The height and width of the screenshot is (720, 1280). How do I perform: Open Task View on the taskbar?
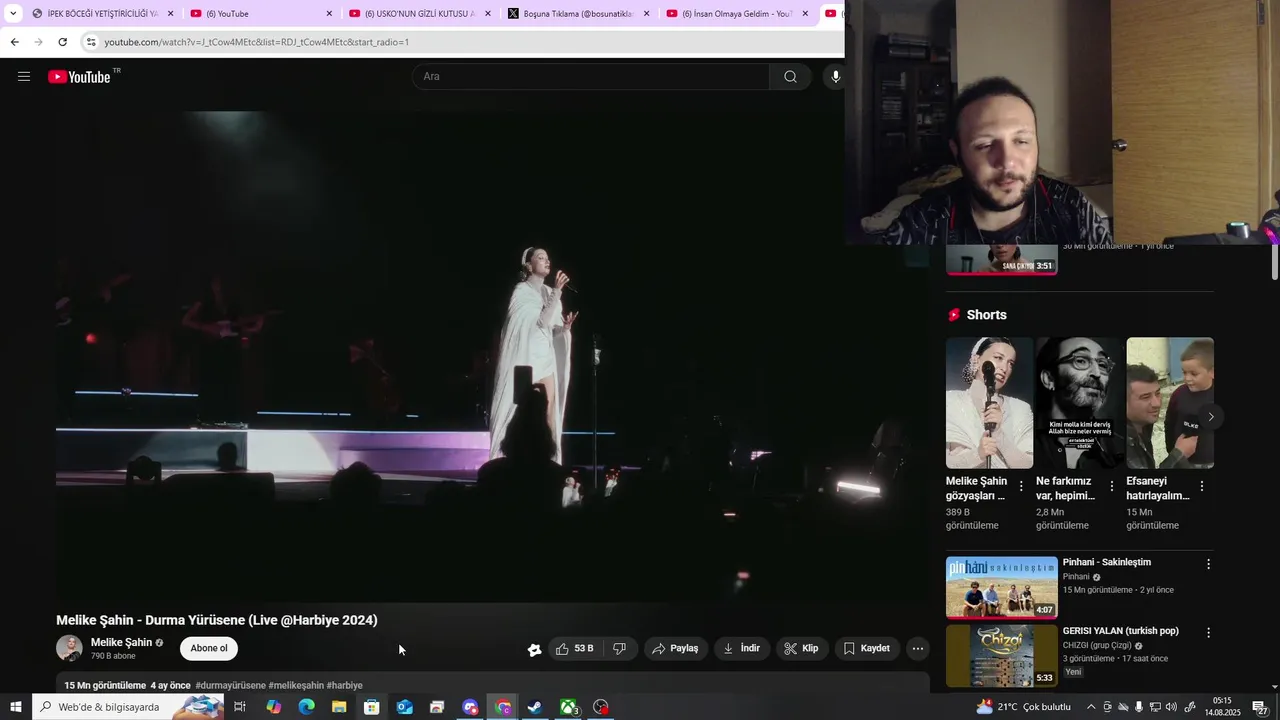click(240, 707)
